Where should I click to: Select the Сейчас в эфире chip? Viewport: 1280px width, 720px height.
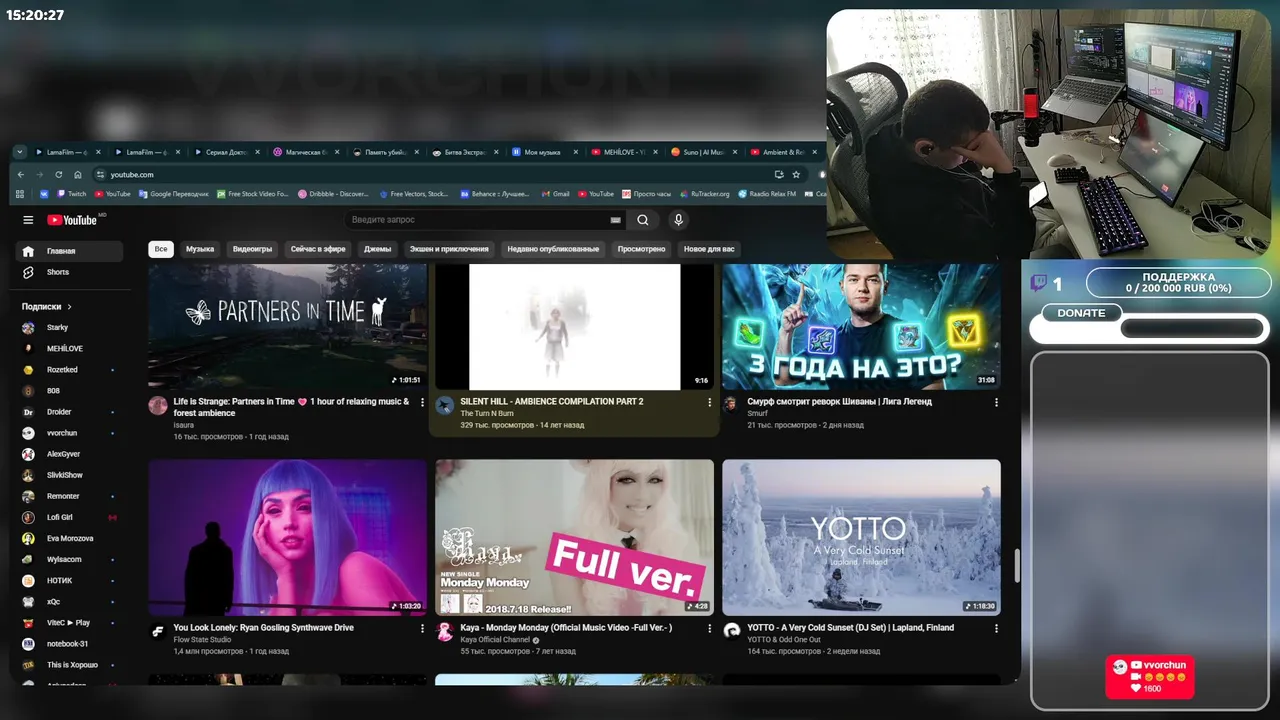click(318, 249)
